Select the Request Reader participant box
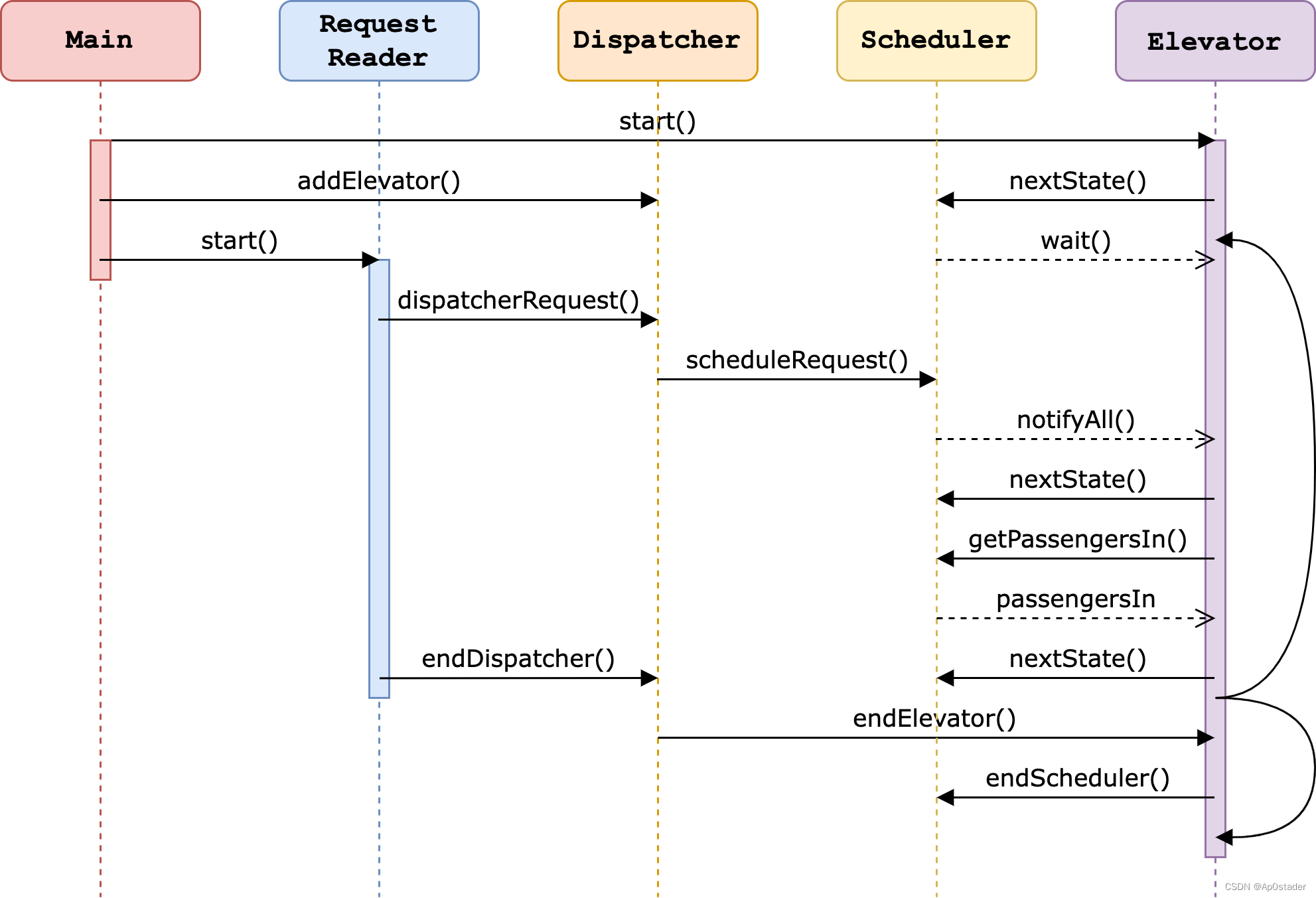The image size is (1316, 898). pos(379,40)
